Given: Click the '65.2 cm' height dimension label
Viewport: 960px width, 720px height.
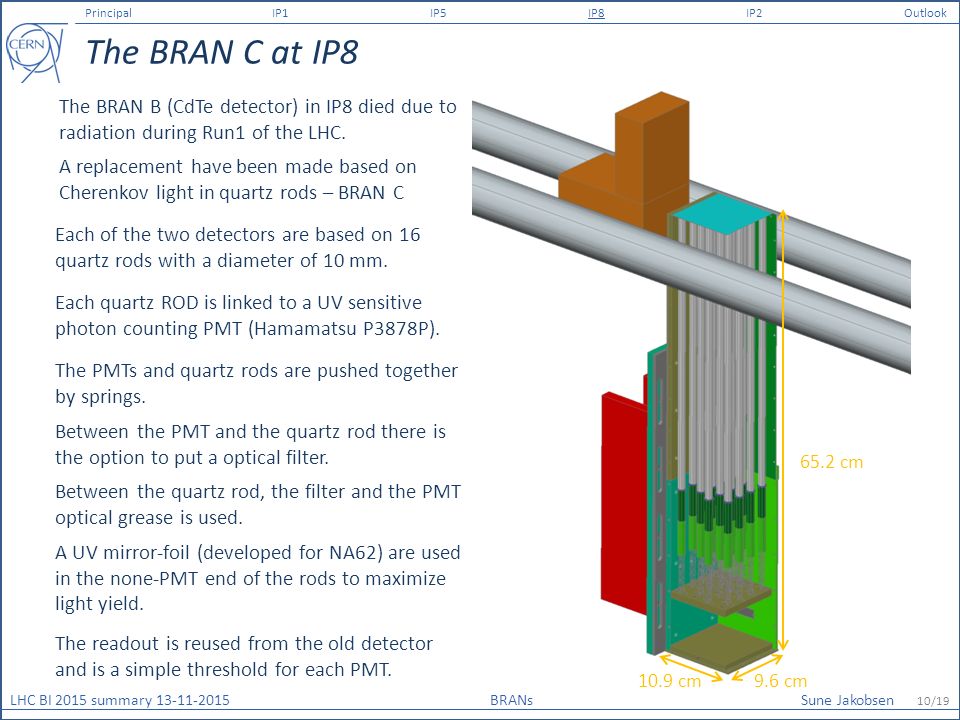Looking at the screenshot, I should coord(831,462).
